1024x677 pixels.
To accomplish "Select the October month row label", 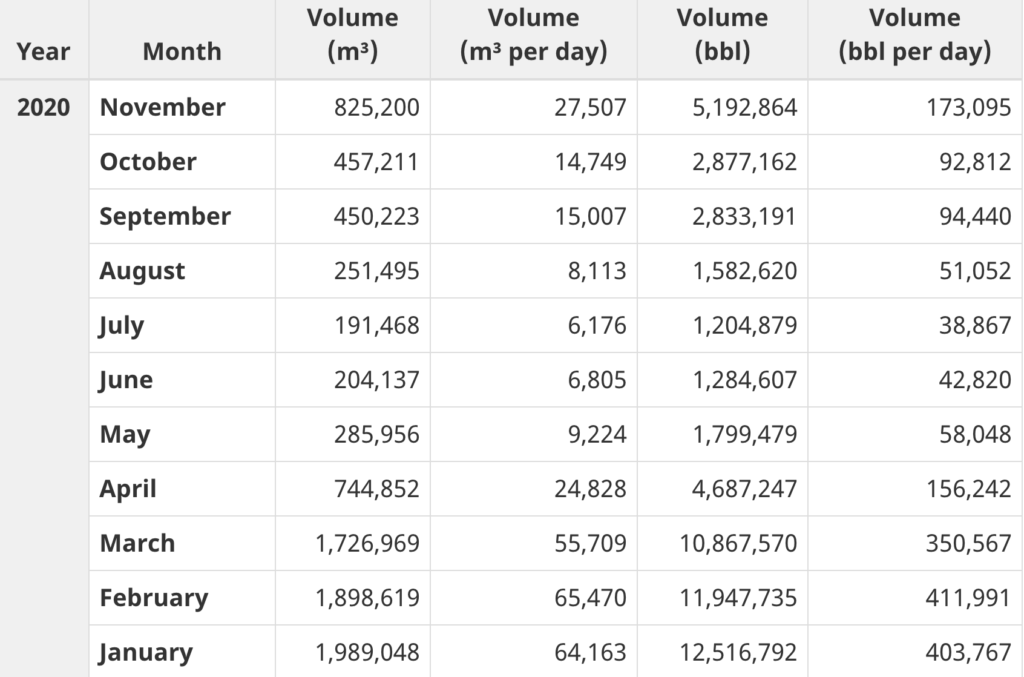I will coord(148,162).
